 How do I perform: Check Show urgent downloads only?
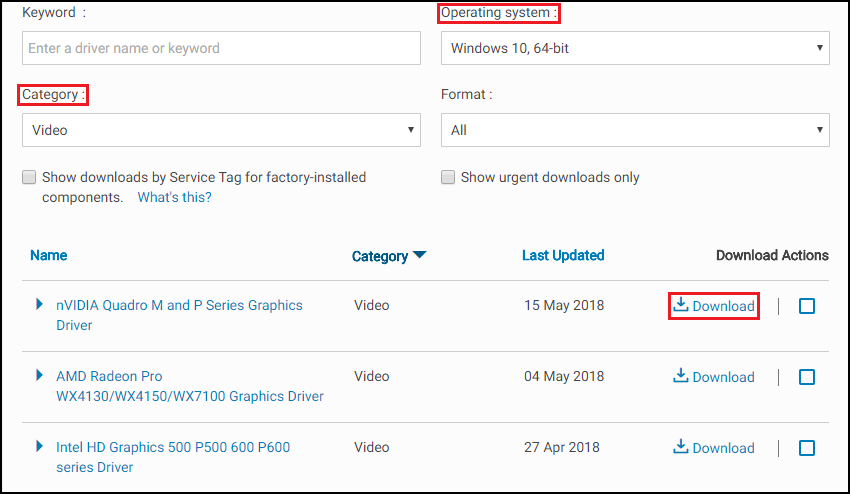(x=448, y=177)
